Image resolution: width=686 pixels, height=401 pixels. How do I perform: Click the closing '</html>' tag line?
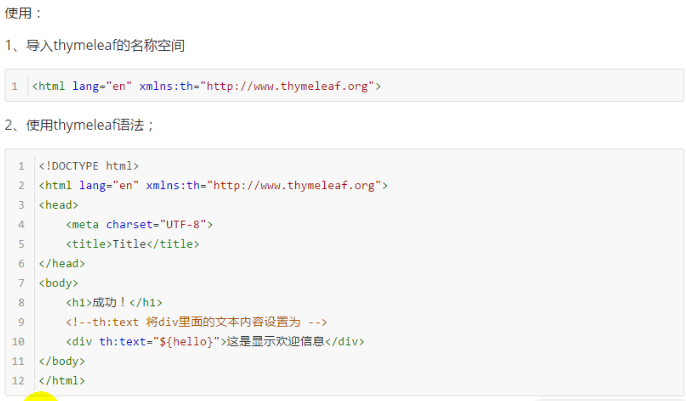tap(62, 380)
